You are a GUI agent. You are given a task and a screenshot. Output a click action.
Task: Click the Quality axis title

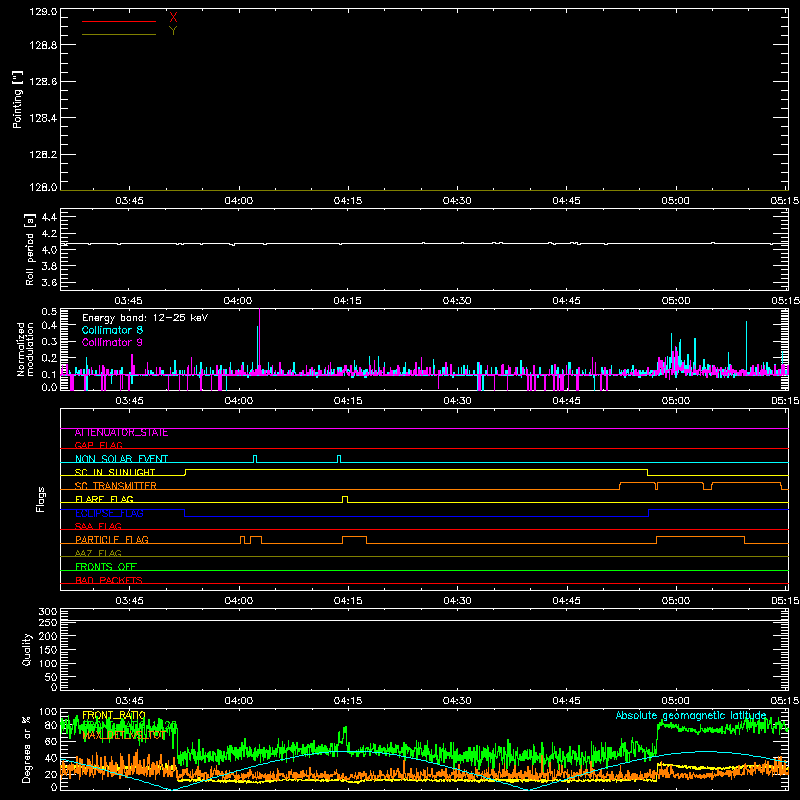(27, 649)
